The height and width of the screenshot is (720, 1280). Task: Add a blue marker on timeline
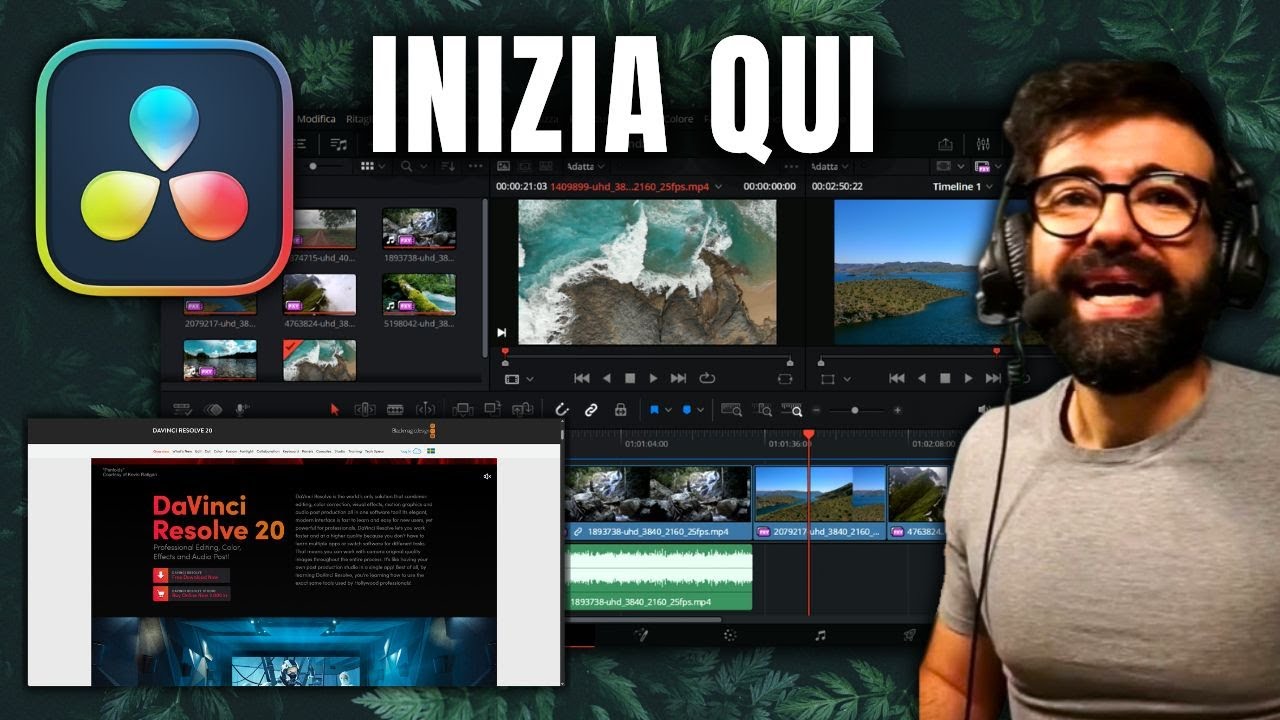point(687,409)
